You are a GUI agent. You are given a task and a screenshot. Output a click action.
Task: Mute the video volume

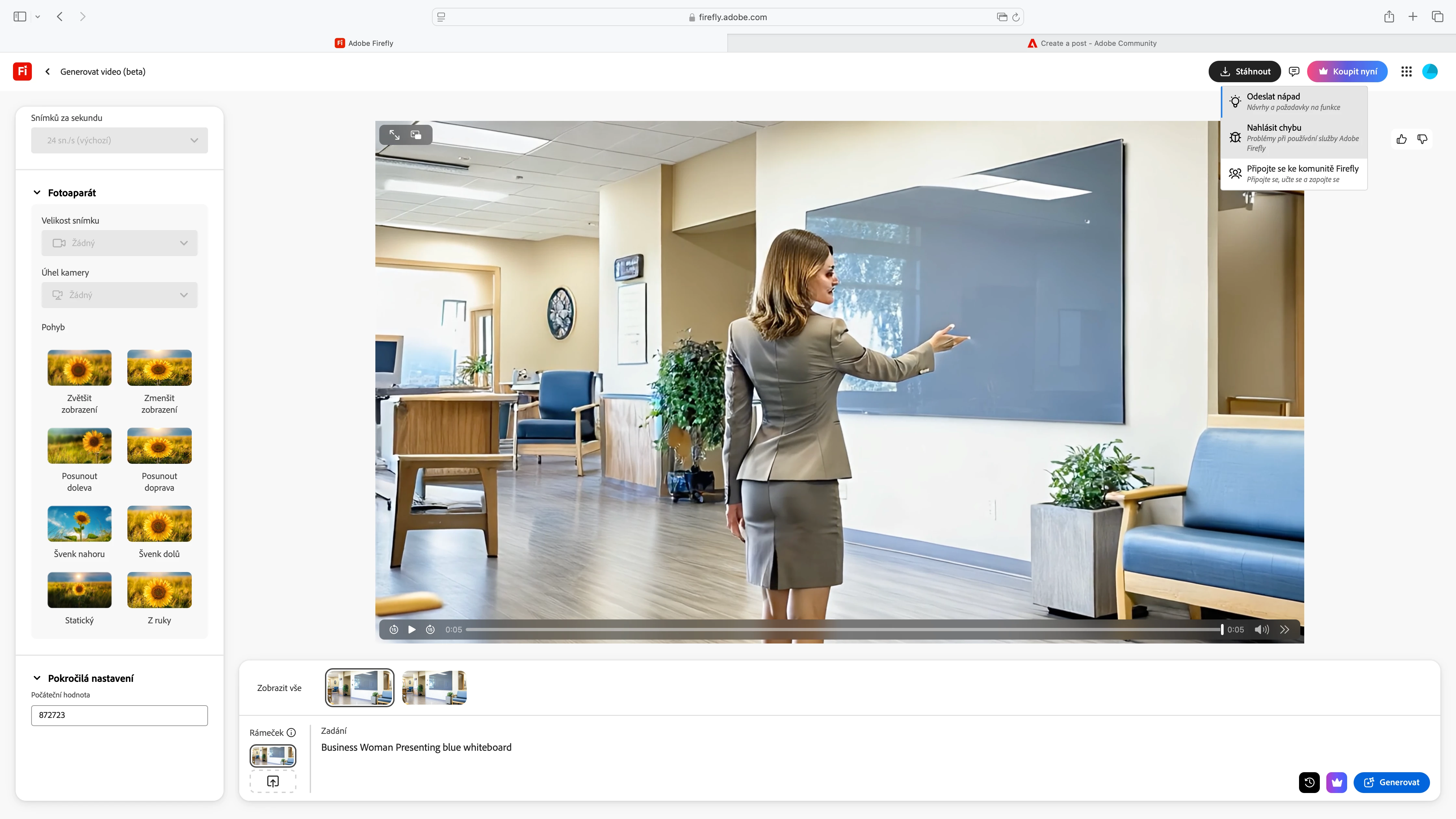click(1262, 630)
